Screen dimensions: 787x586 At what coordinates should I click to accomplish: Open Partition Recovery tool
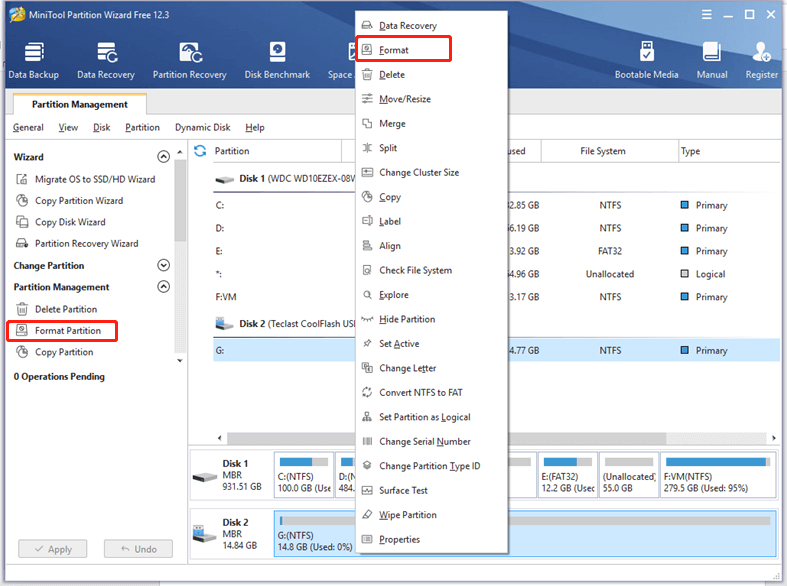tap(190, 59)
